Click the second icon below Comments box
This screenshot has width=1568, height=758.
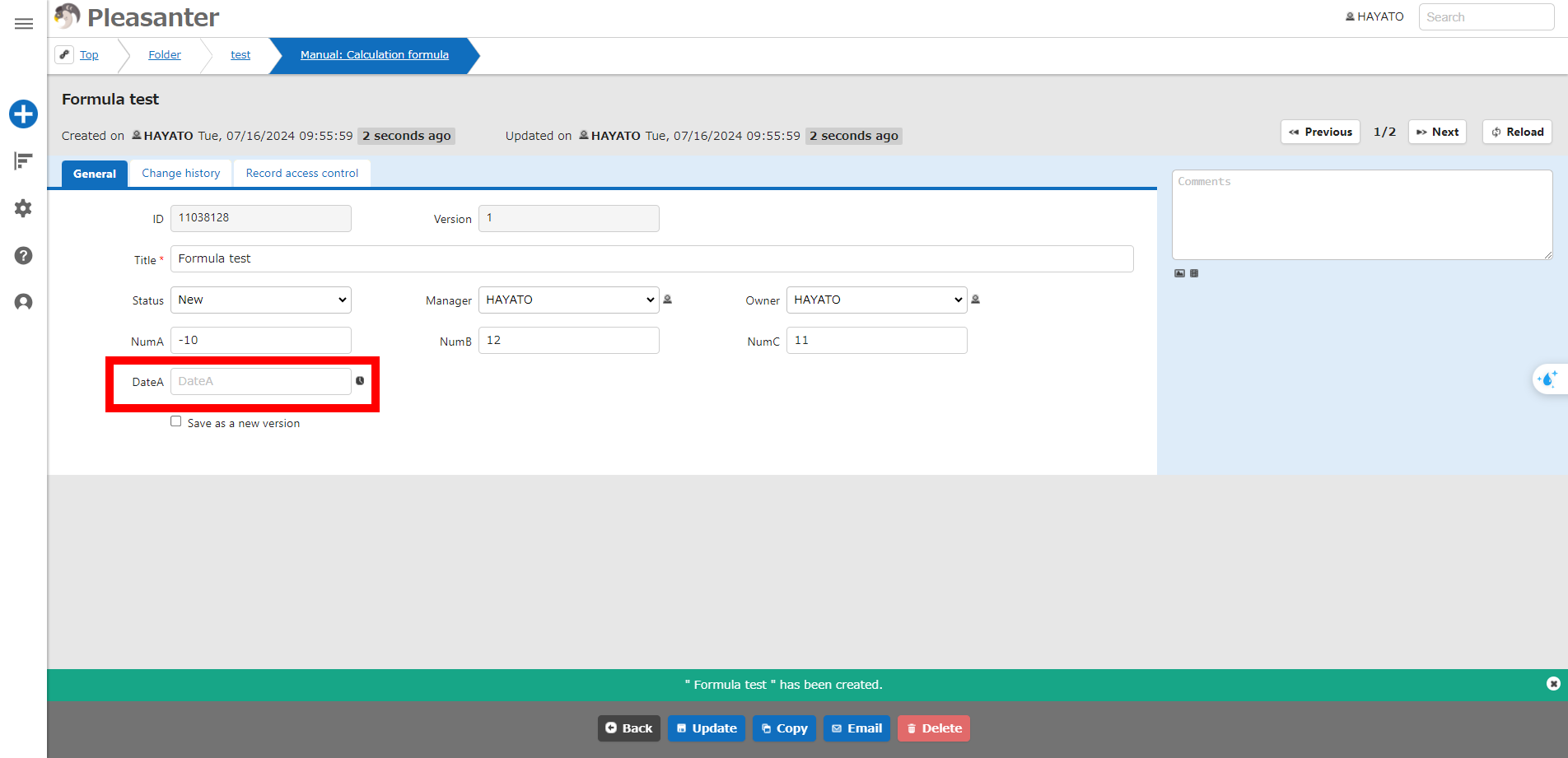tap(1194, 273)
